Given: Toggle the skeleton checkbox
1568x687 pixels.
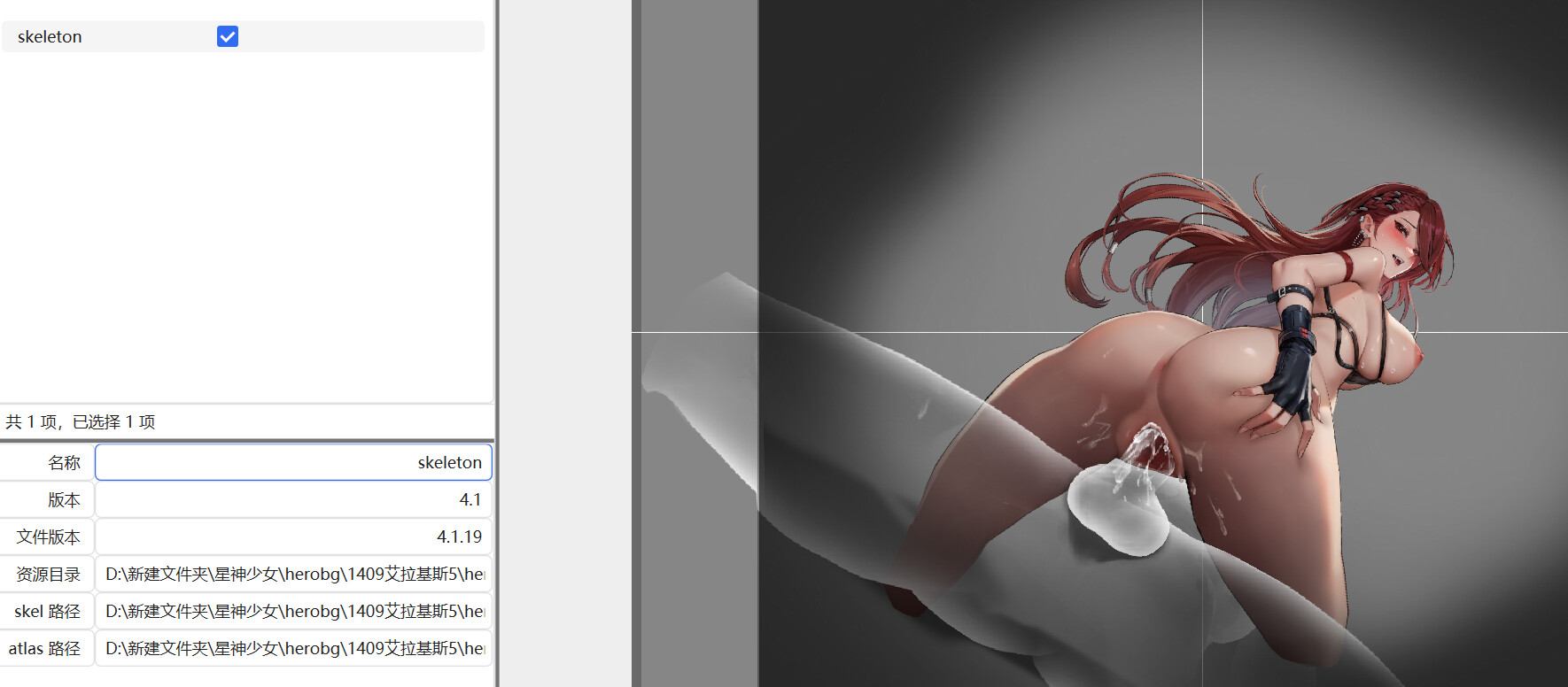Looking at the screenshot, I should click(228, 36).
